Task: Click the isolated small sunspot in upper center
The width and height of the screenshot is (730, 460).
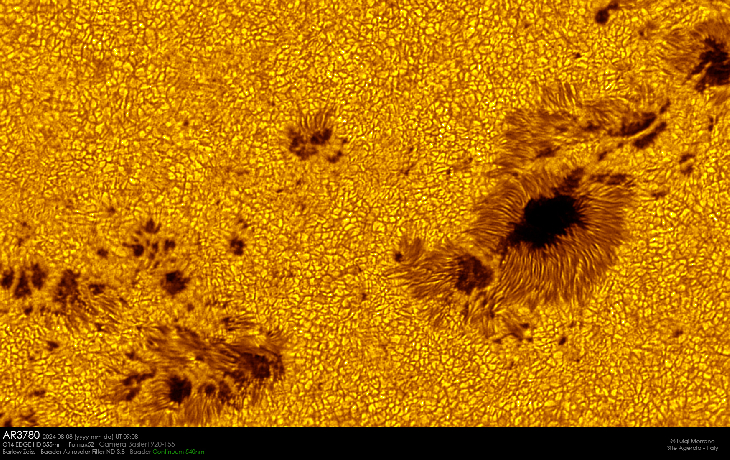Action: 314,139
